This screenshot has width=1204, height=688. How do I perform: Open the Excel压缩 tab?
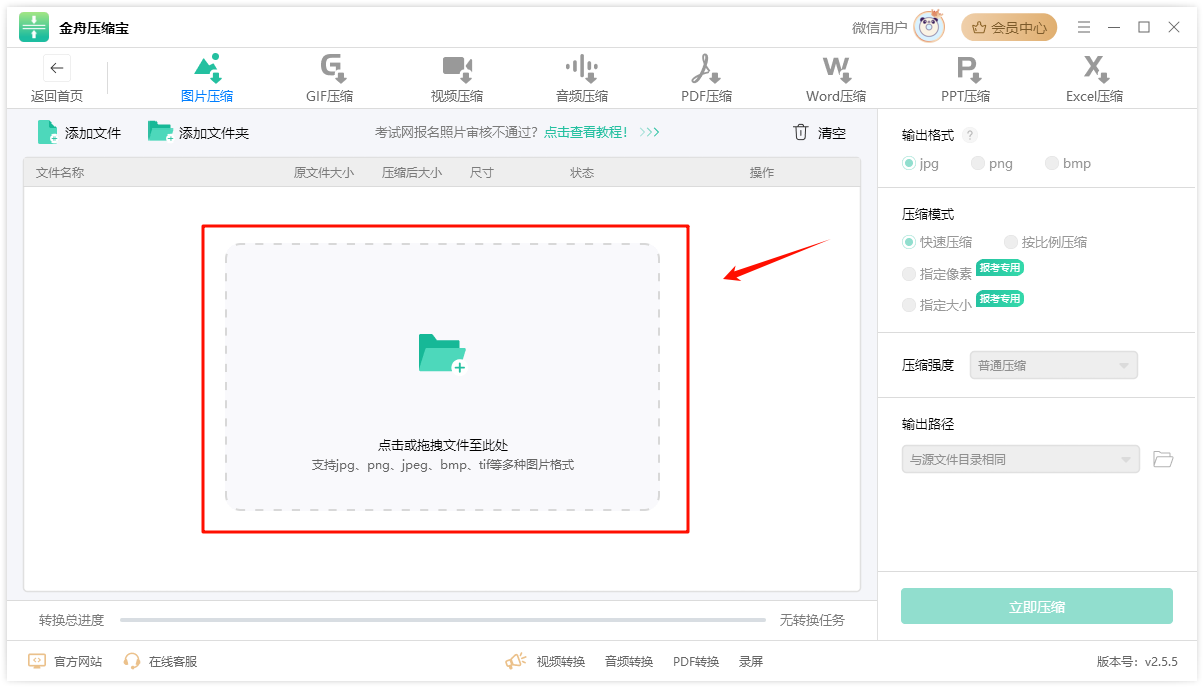coord(1095,79)
